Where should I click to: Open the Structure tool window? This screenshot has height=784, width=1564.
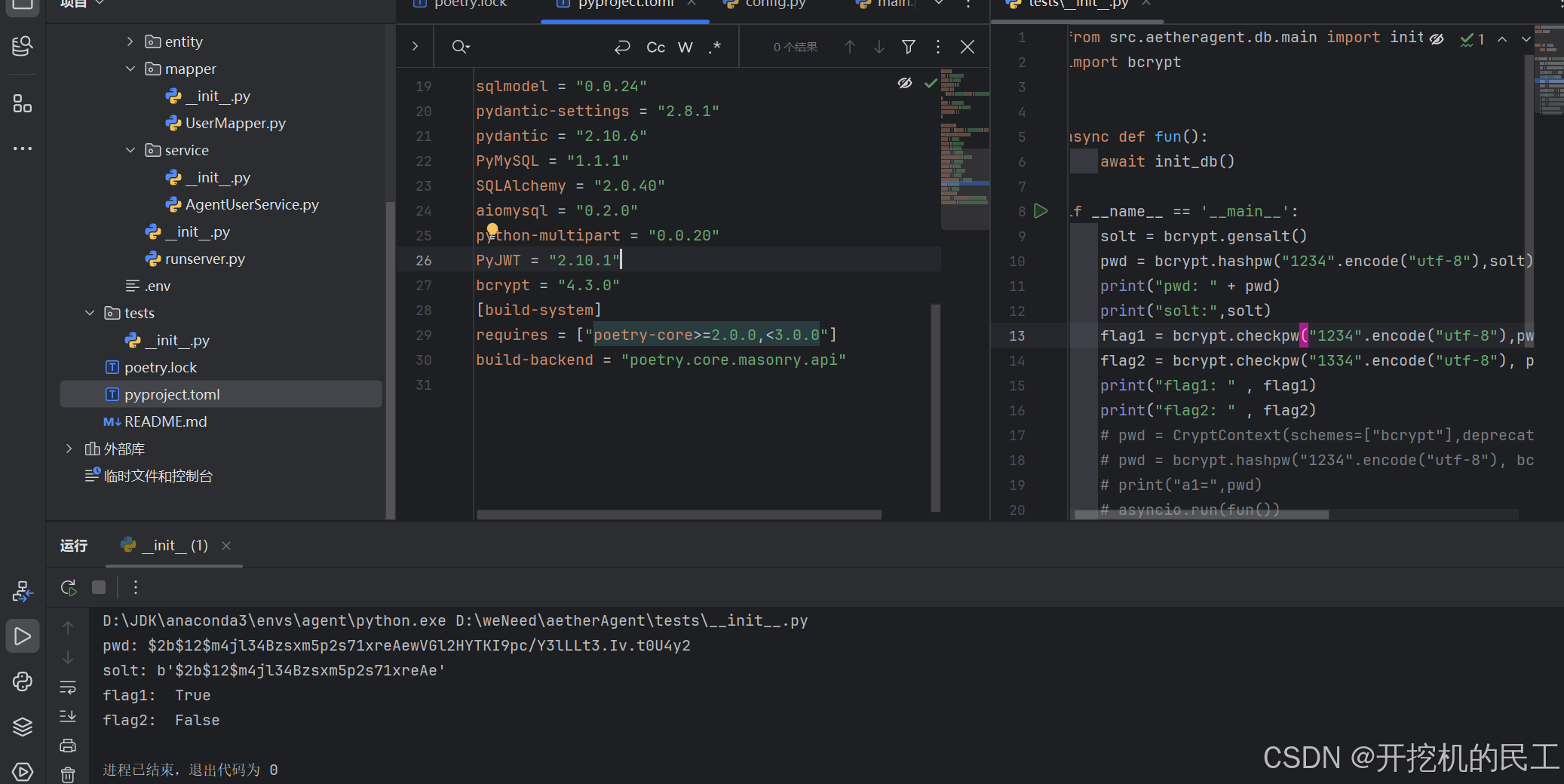pyautogui.click(x=22, y=104)
